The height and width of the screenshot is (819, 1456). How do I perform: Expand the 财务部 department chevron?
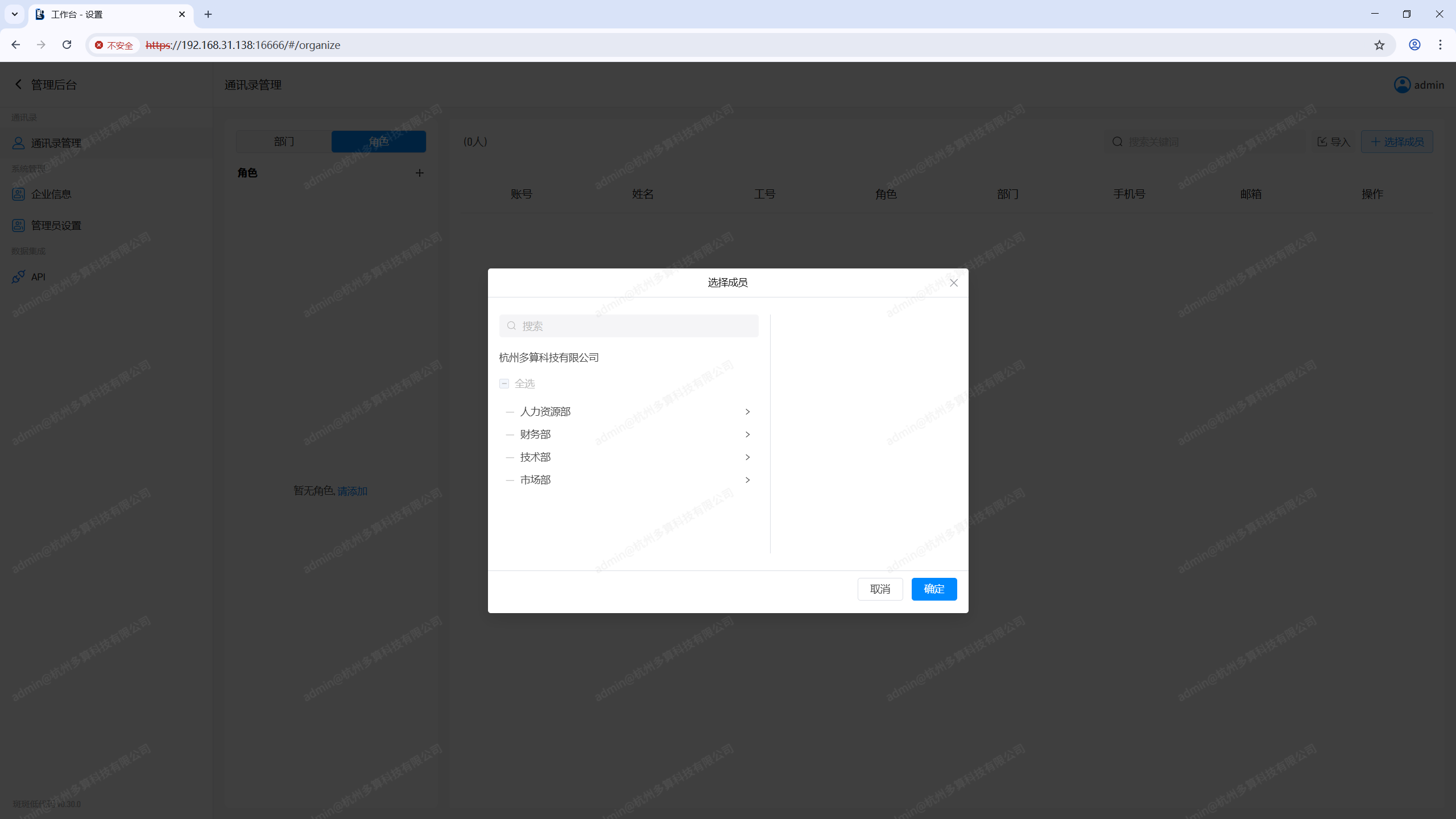(747, 435)
